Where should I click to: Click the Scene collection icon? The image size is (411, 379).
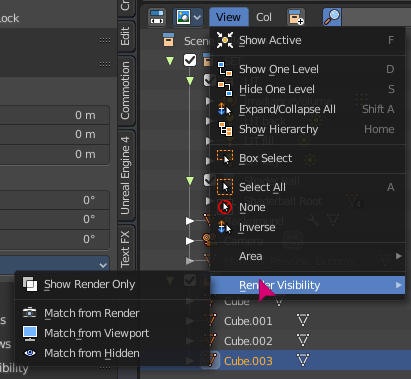pyautogui.click(x=169, y=40)
